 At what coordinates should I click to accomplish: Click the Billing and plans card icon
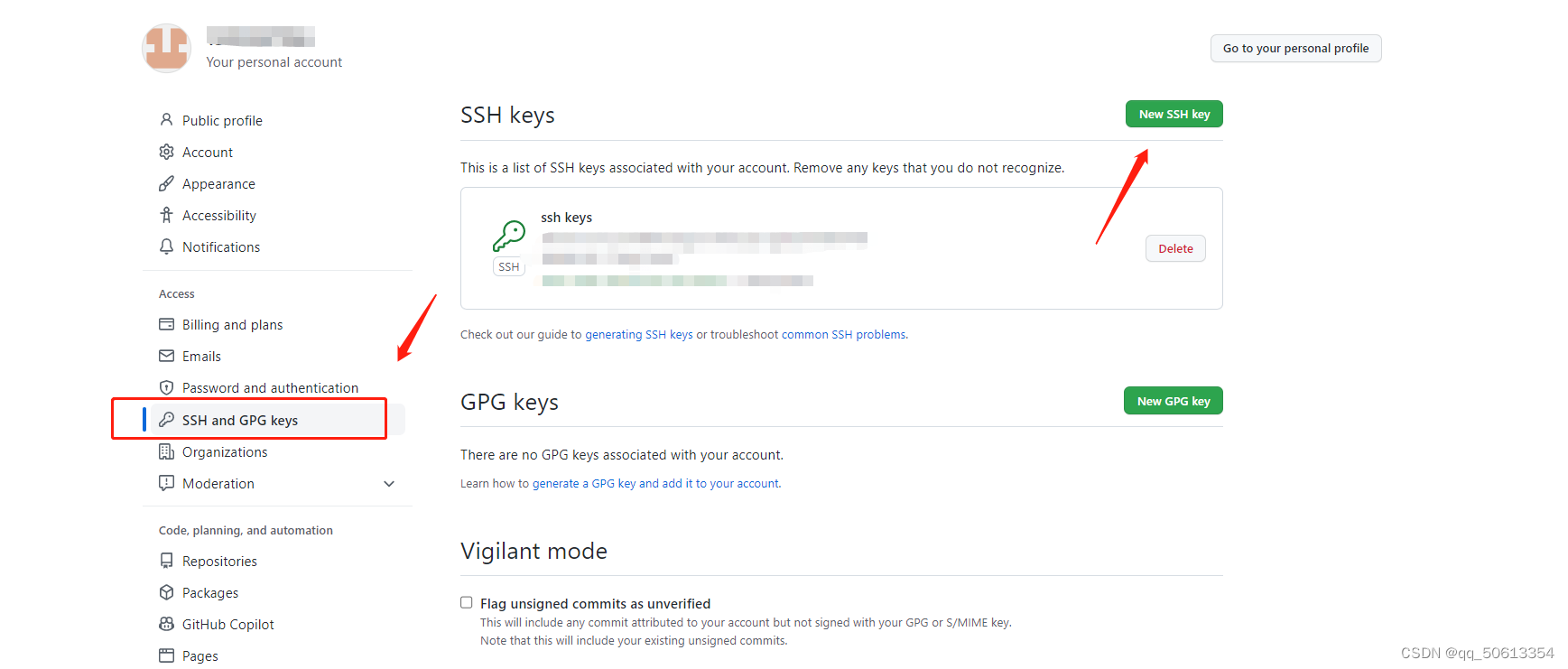pyautogui.click(x=166, y=324)
